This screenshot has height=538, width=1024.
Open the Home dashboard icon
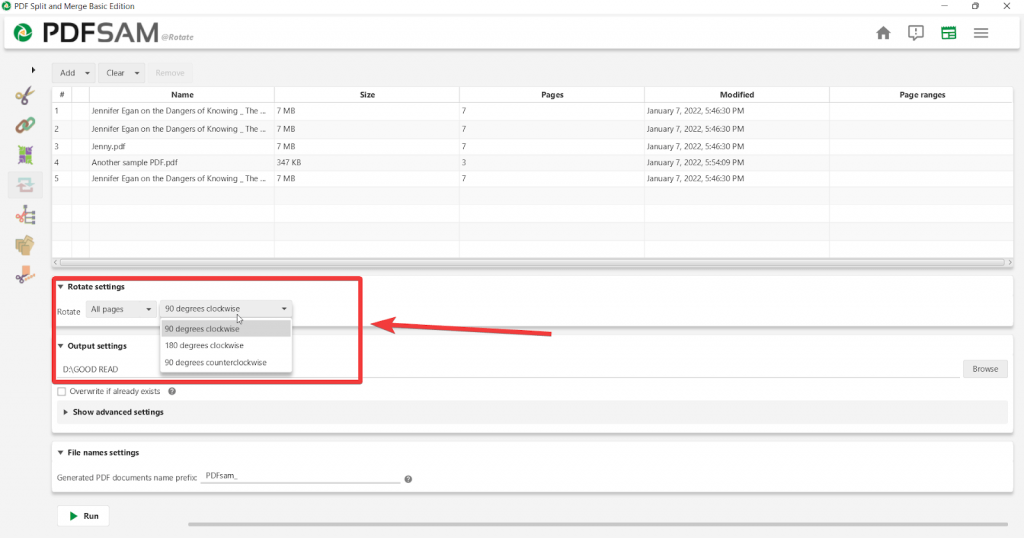[x=883, y=33]
